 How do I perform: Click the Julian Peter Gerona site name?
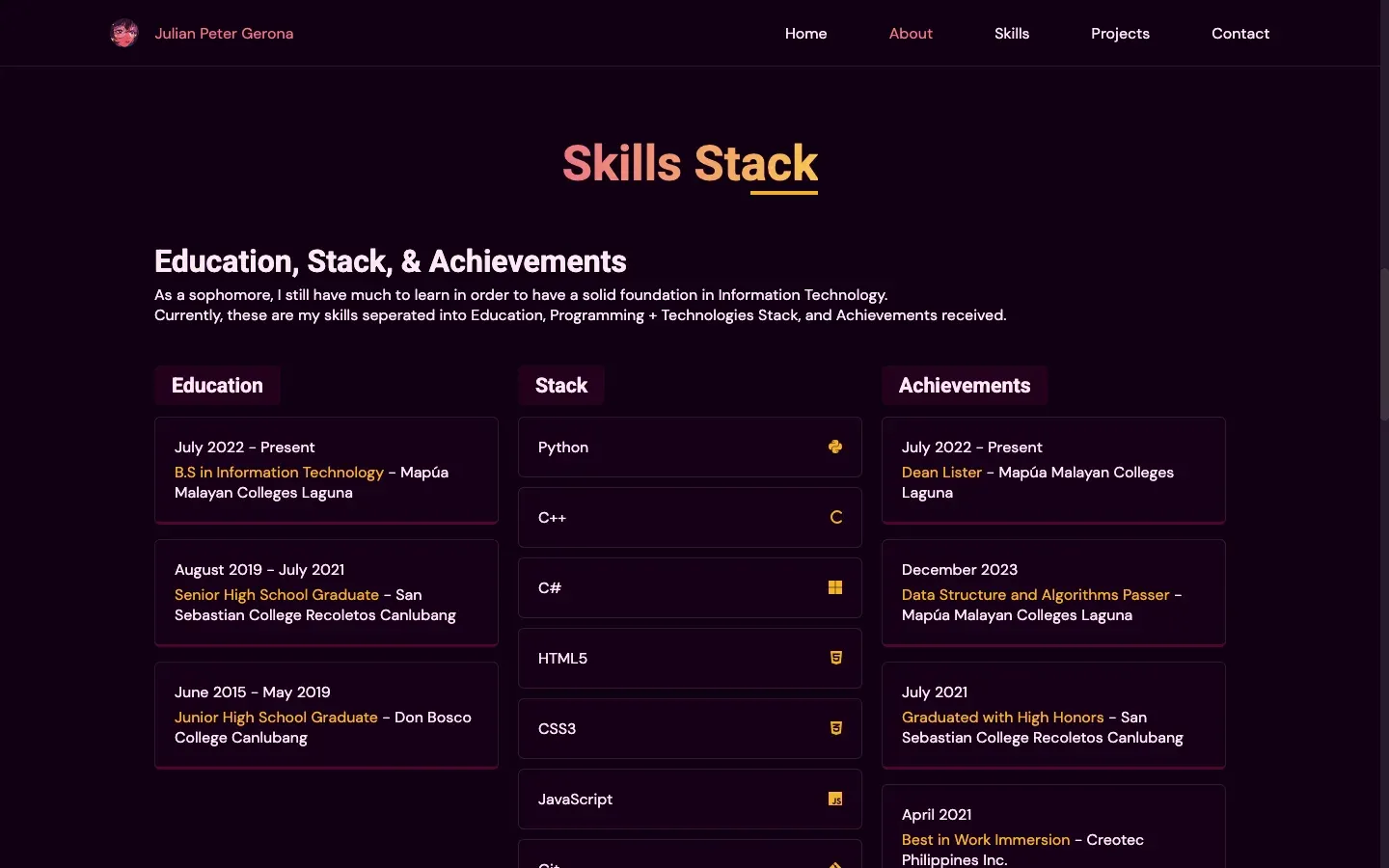pyautogui.click(x=224, y=33)
